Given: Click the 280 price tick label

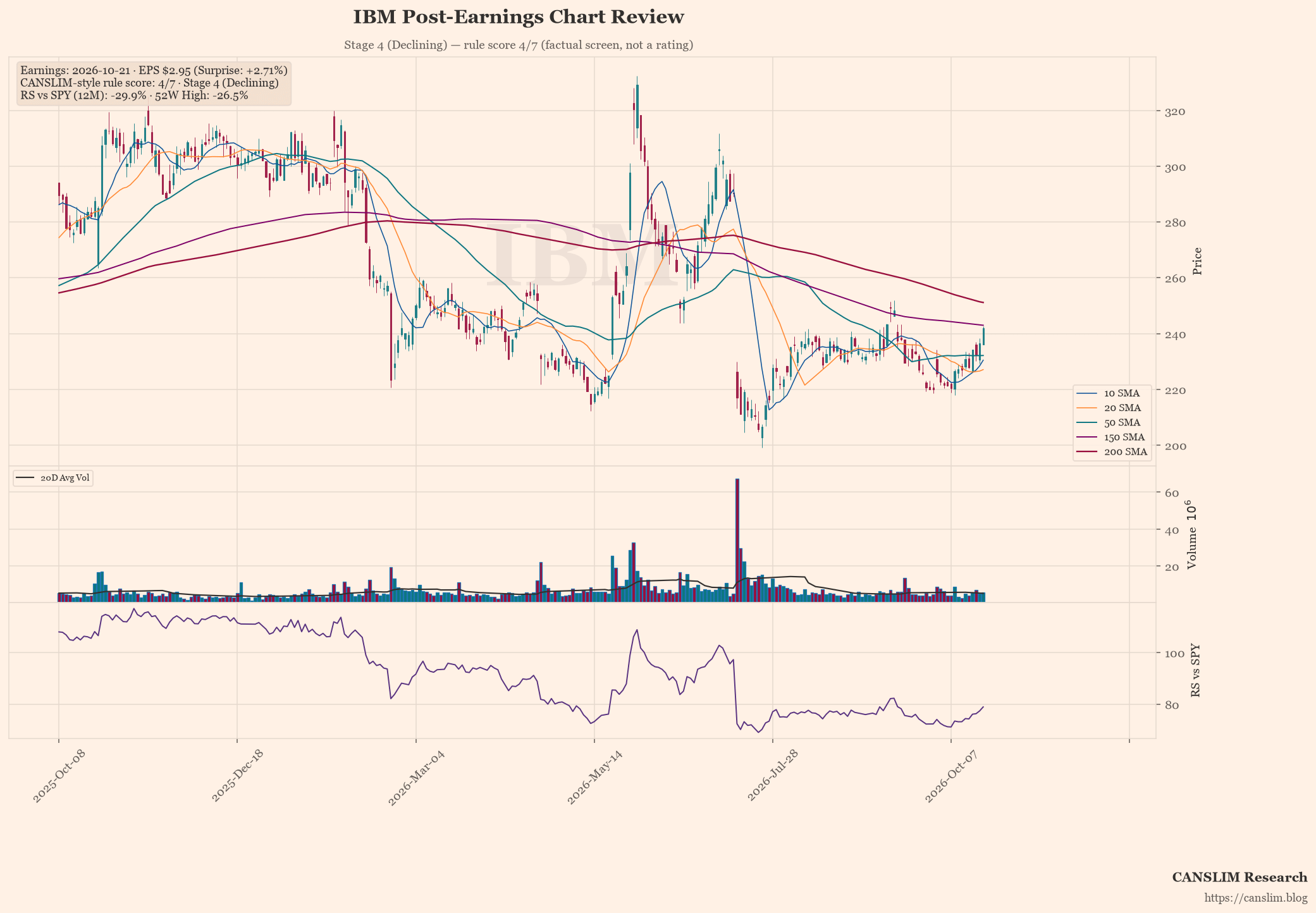Looking at the screenshot, I should (x=1175, y=223).
